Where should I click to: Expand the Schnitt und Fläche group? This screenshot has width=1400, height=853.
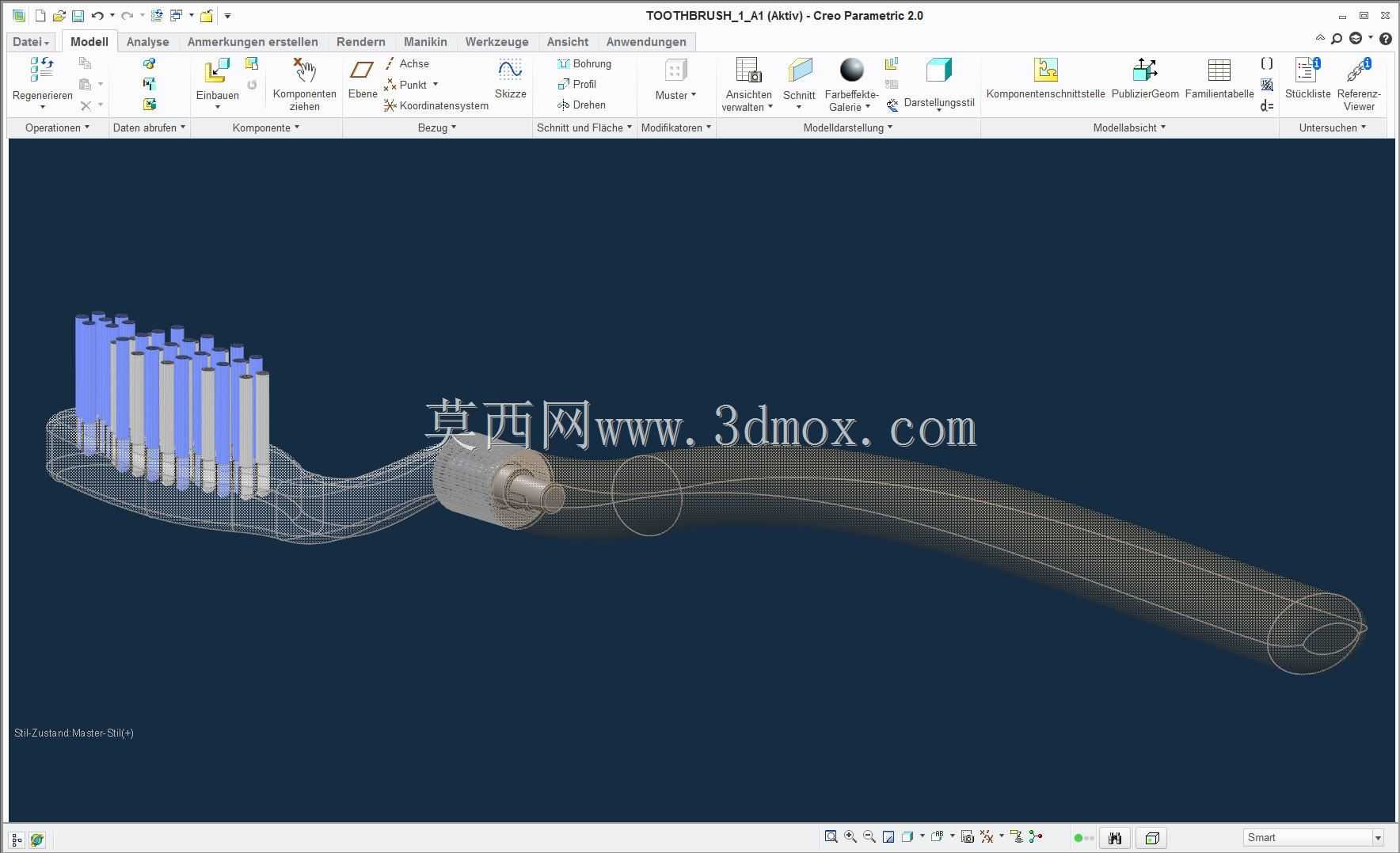tap(584, 128)
